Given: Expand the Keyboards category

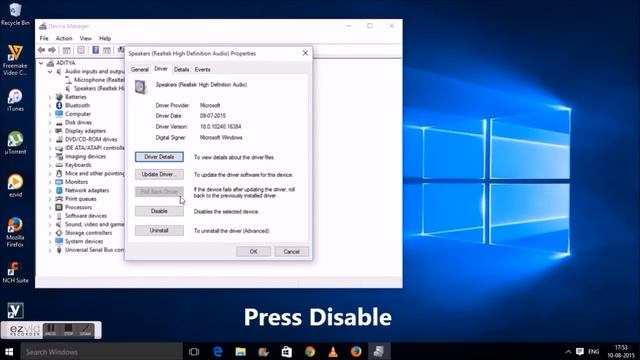Looking at the screenshot, I should pos(50,165).
